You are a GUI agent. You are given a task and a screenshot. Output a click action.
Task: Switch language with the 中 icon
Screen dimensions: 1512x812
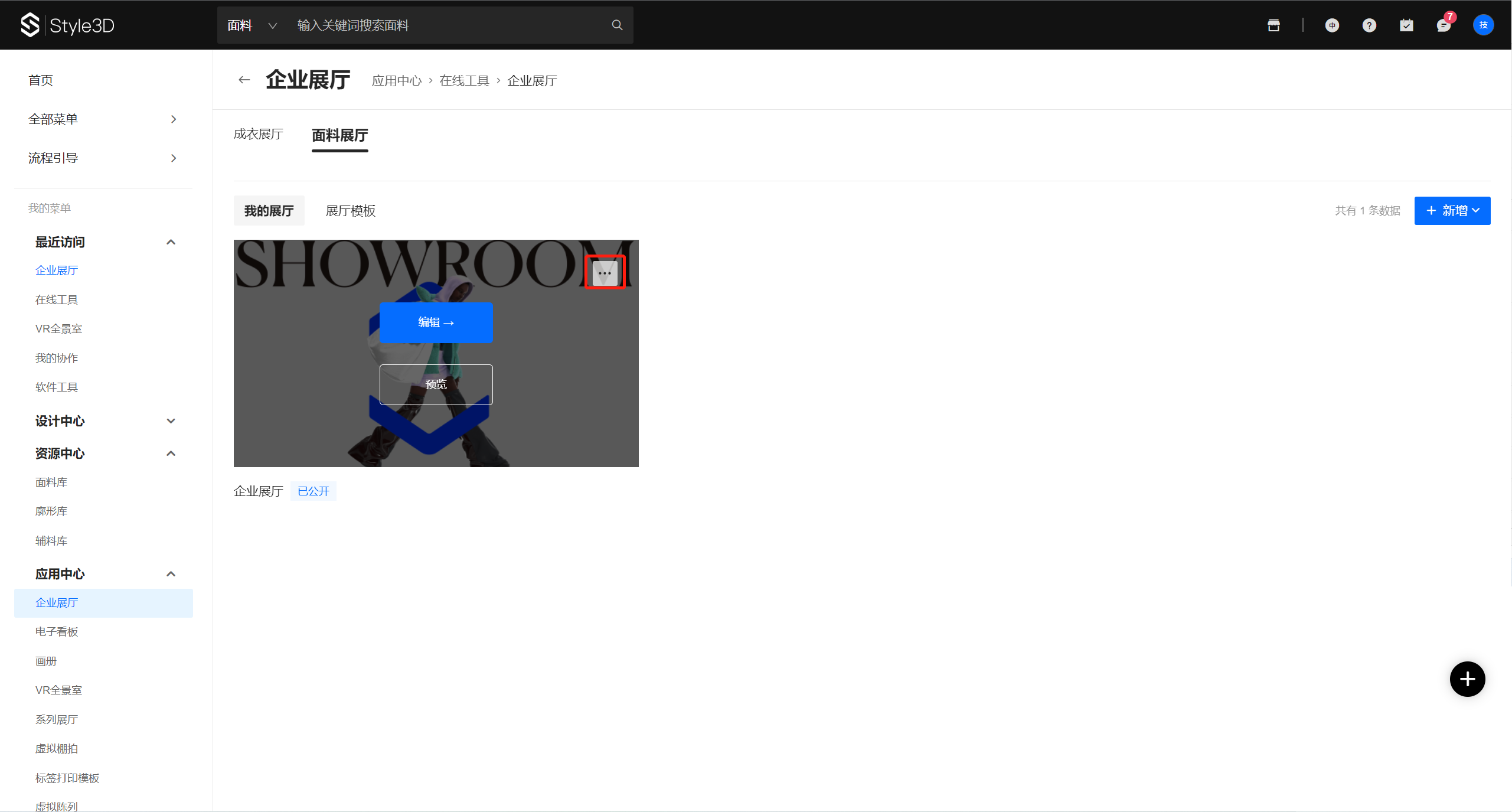tap(1332, 25)
